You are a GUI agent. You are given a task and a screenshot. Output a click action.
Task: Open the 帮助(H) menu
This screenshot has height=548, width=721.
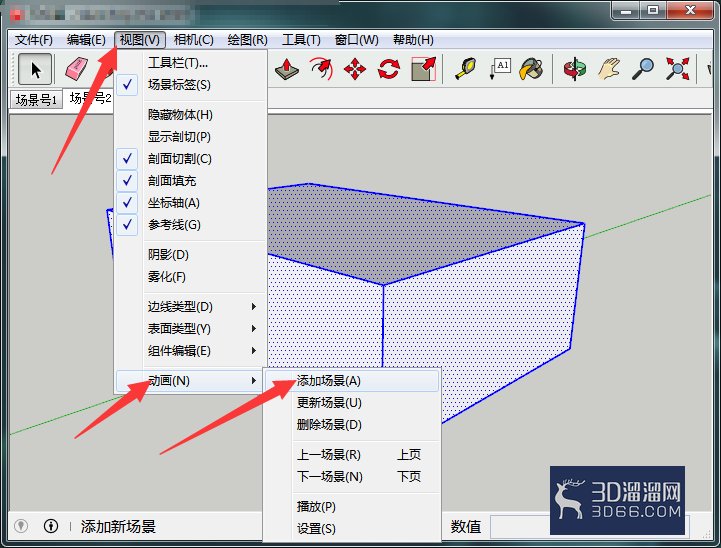coord(413,40)
